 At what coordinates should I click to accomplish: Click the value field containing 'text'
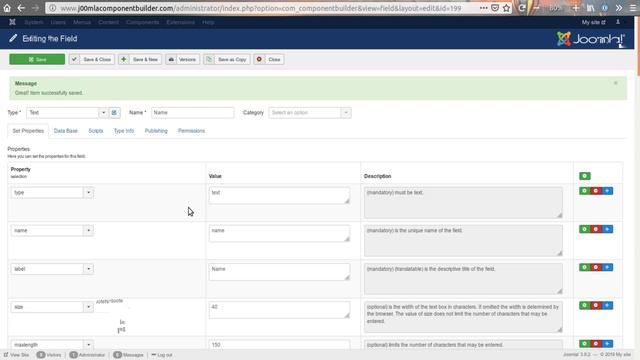click(279, 196)
